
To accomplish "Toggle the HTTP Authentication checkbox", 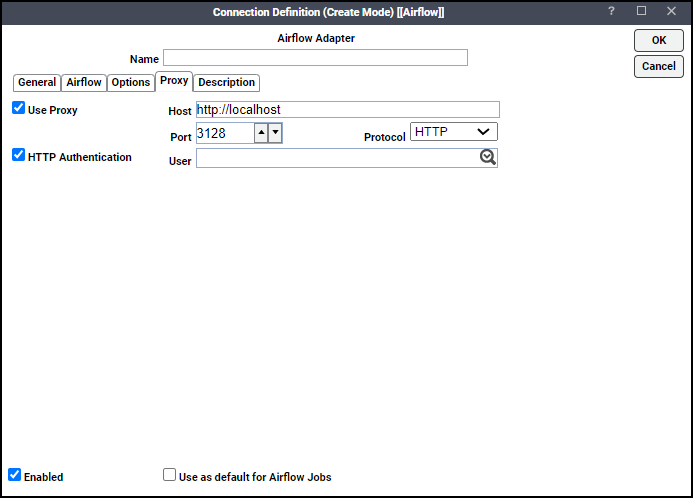I will pyautogui.click(x=19, y=155).
